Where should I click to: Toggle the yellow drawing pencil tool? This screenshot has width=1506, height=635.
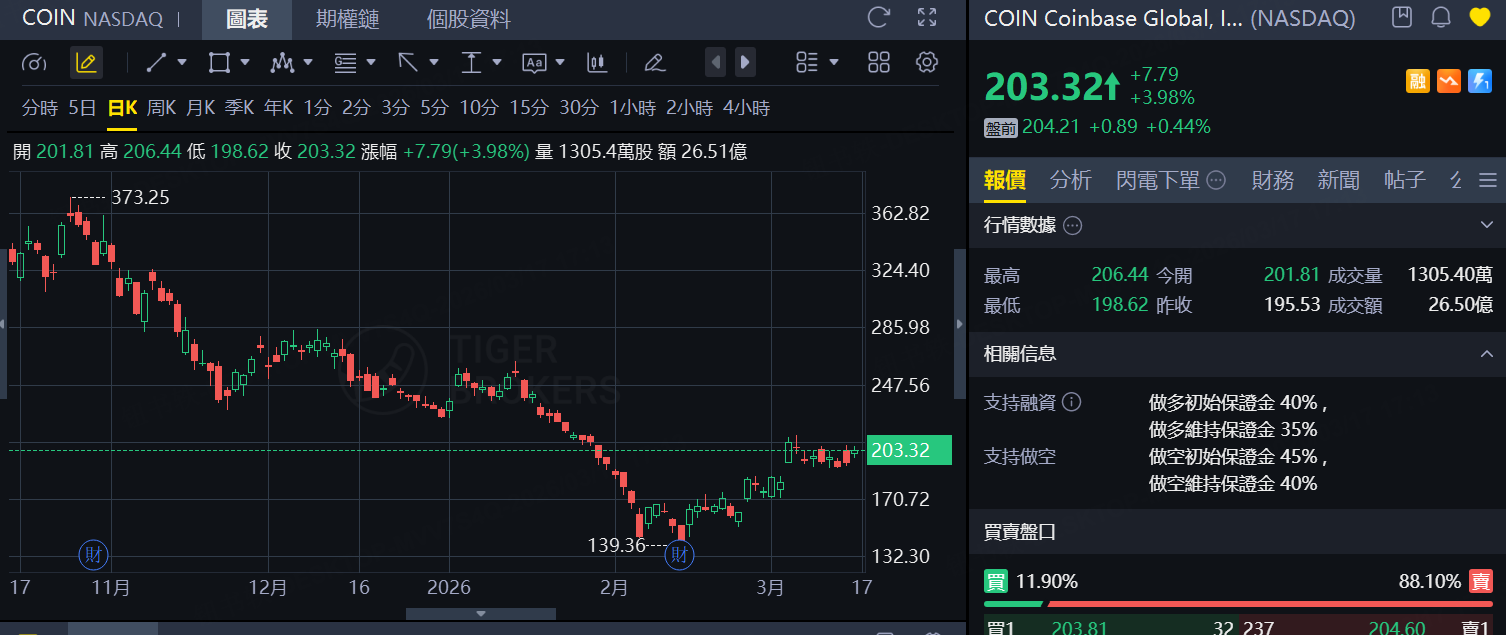click(86, 63)
